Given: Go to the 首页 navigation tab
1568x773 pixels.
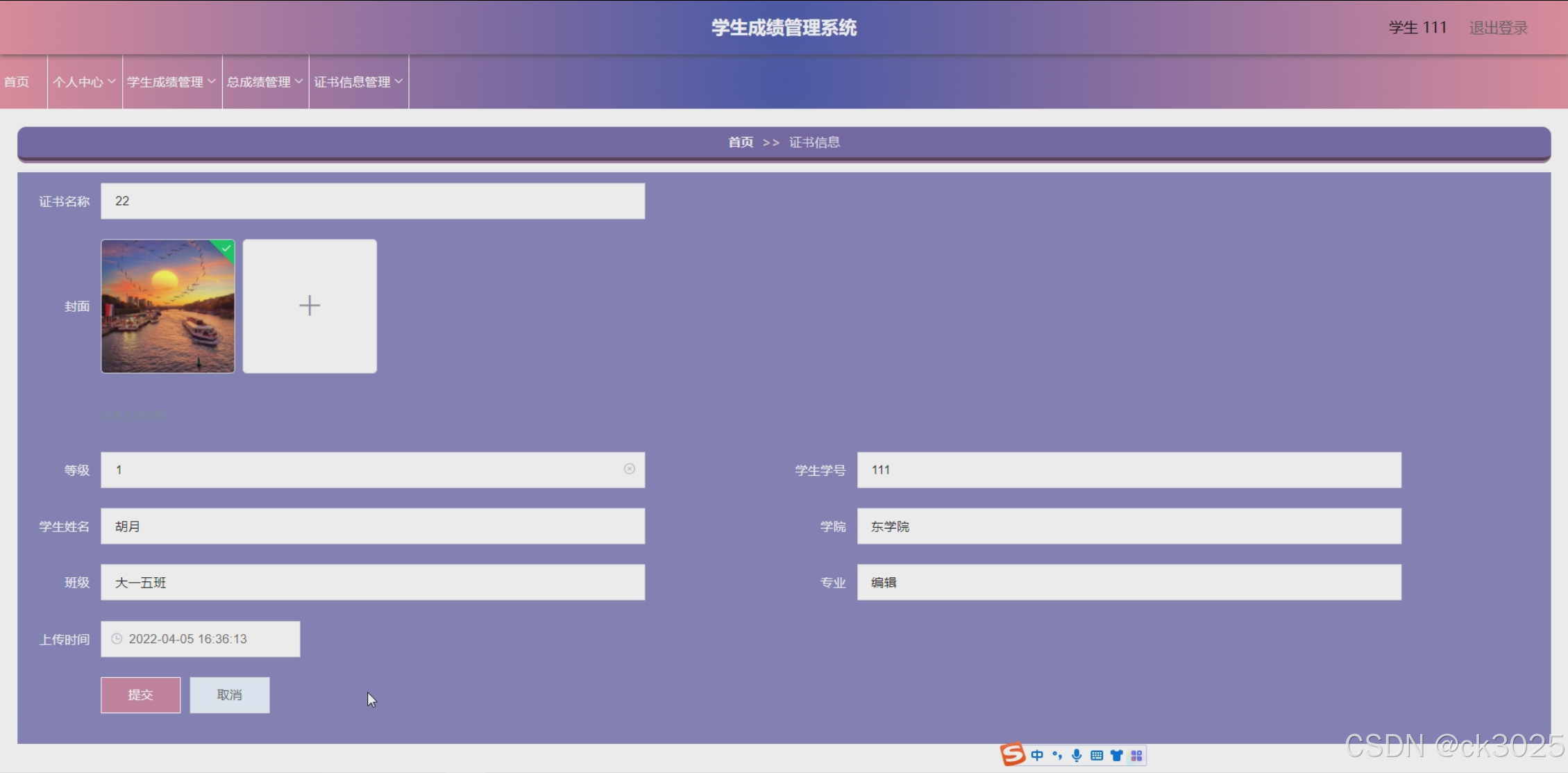Looking at the screenshot, I should [17, 82].
